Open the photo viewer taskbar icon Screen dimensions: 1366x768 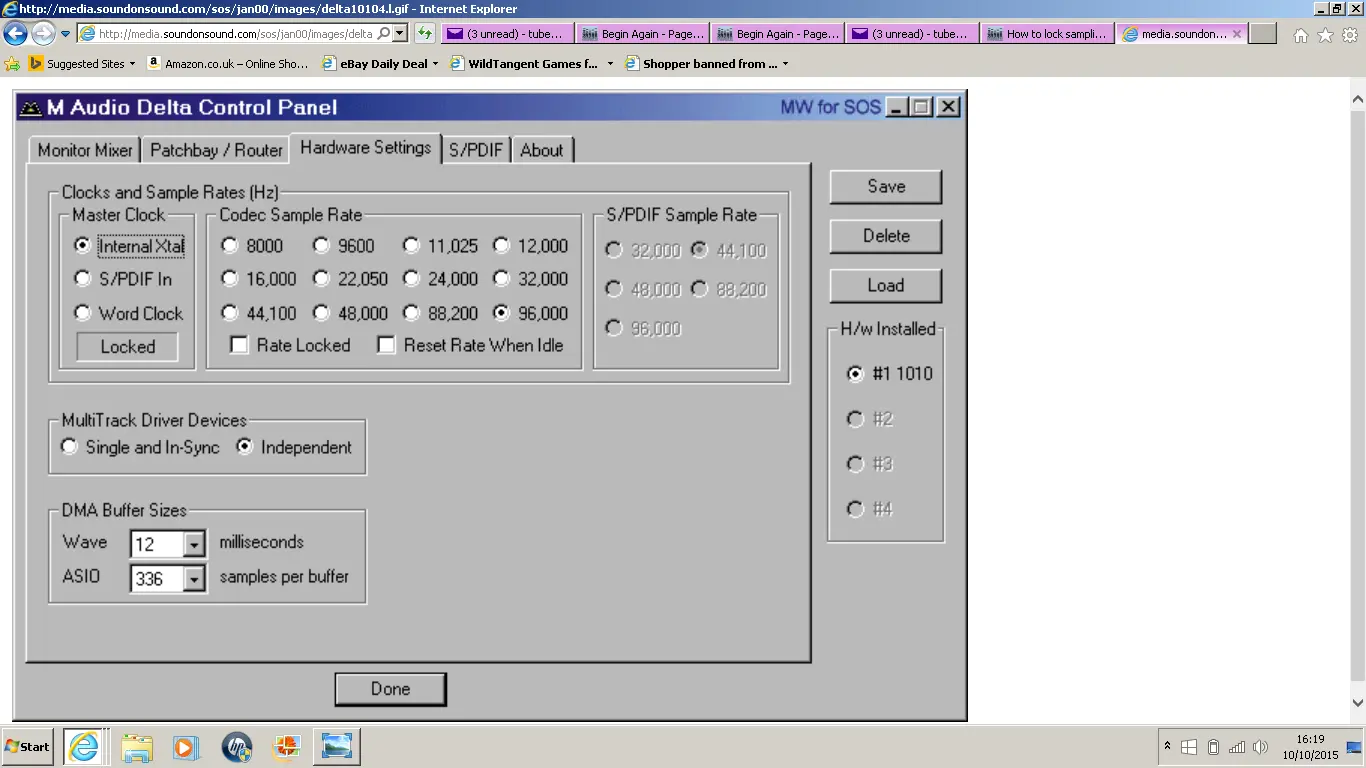click(x=337, y=747)
